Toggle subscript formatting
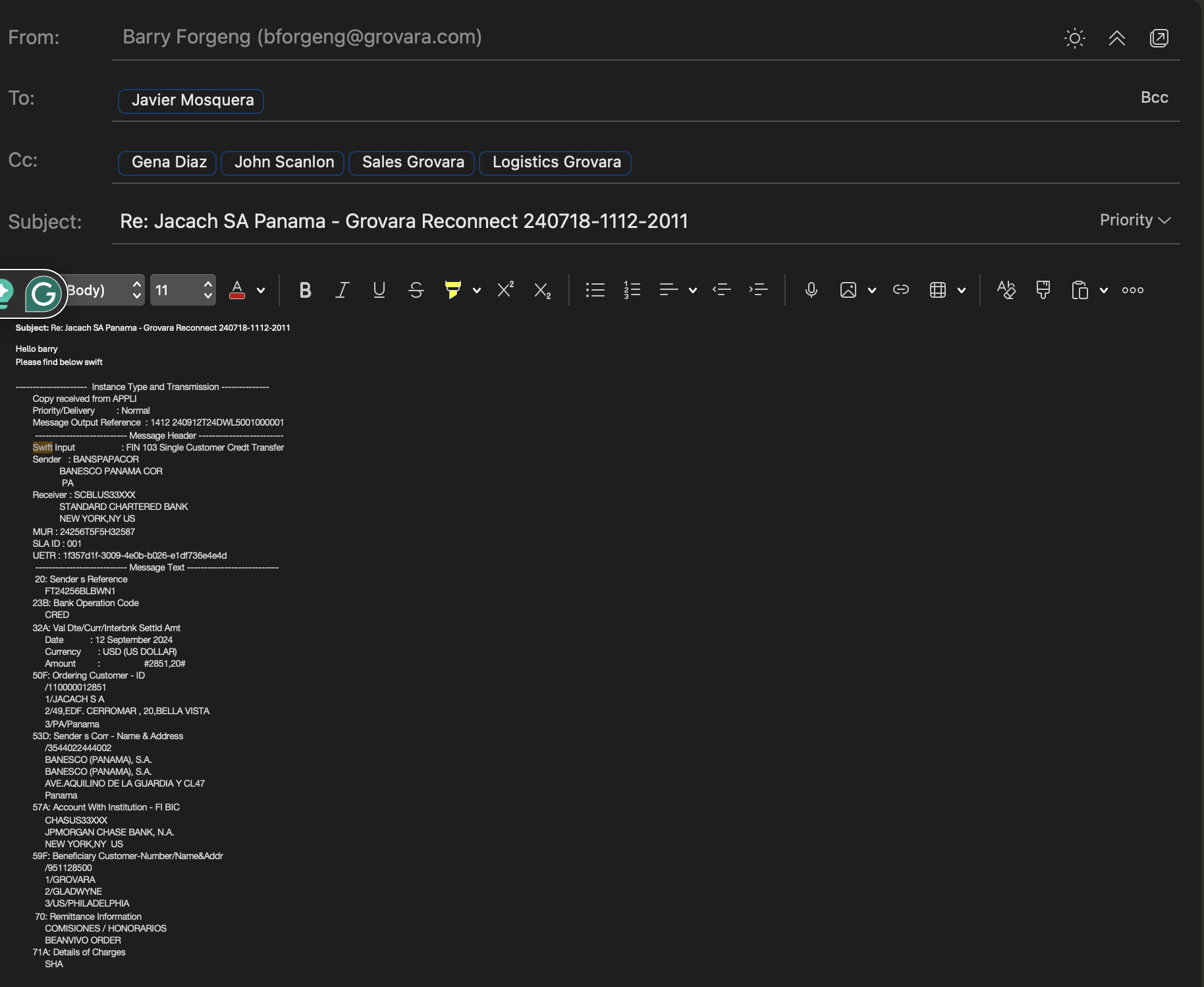 point(542,291)
